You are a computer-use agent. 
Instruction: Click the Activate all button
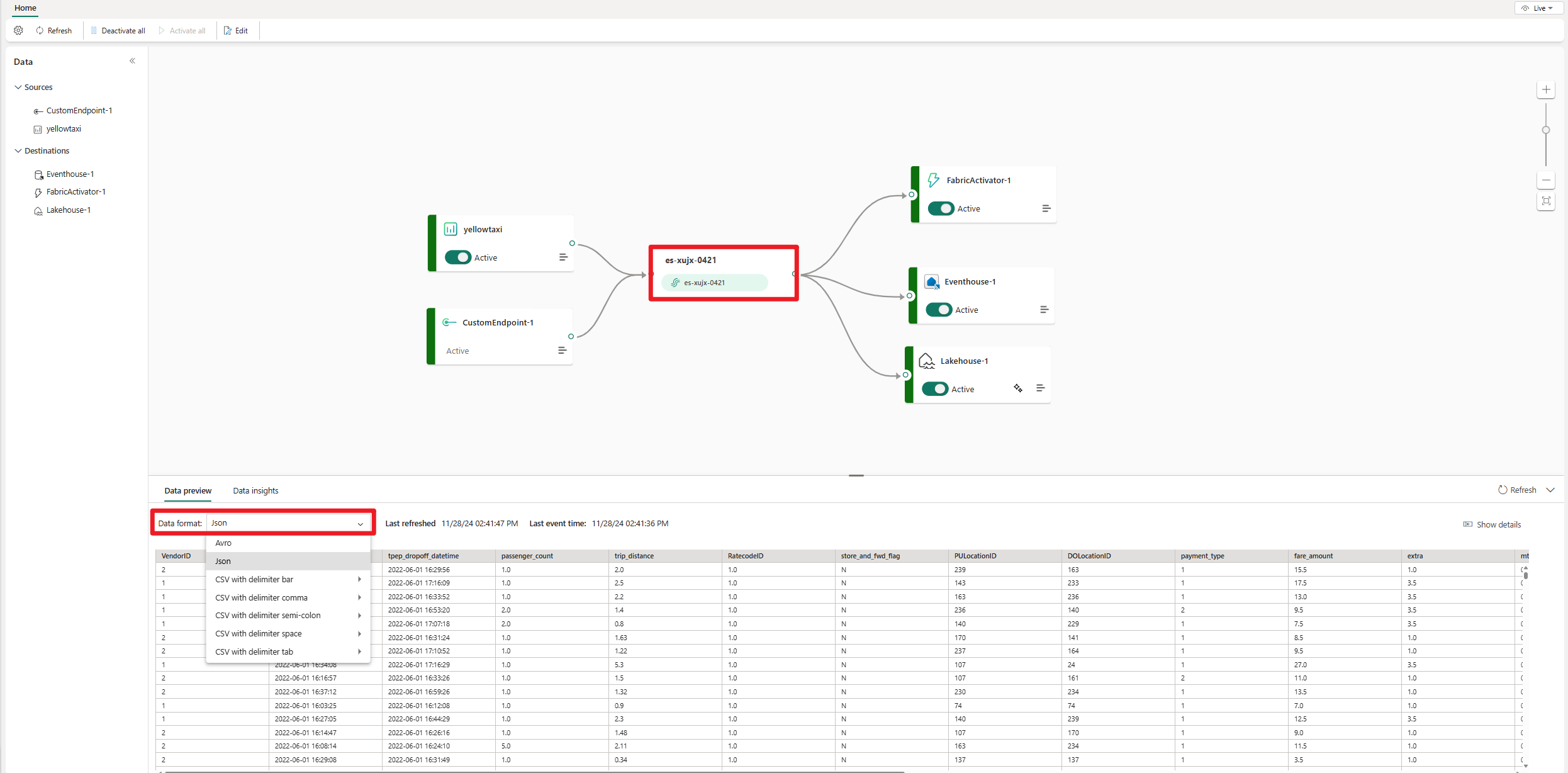tap(182, 30)
